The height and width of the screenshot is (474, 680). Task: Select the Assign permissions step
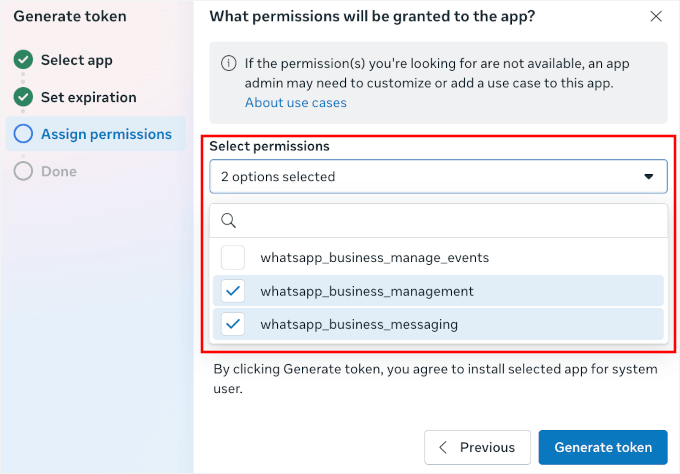(x=106, y=134)
